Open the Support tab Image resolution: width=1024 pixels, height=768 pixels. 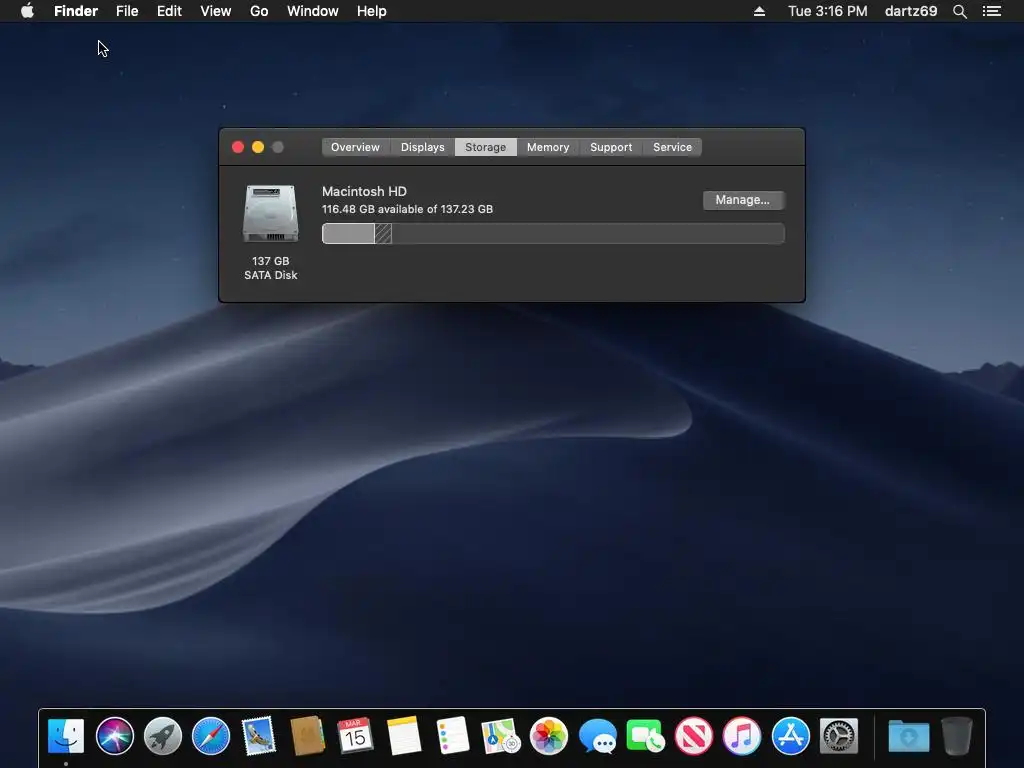(x=611, y=147)
